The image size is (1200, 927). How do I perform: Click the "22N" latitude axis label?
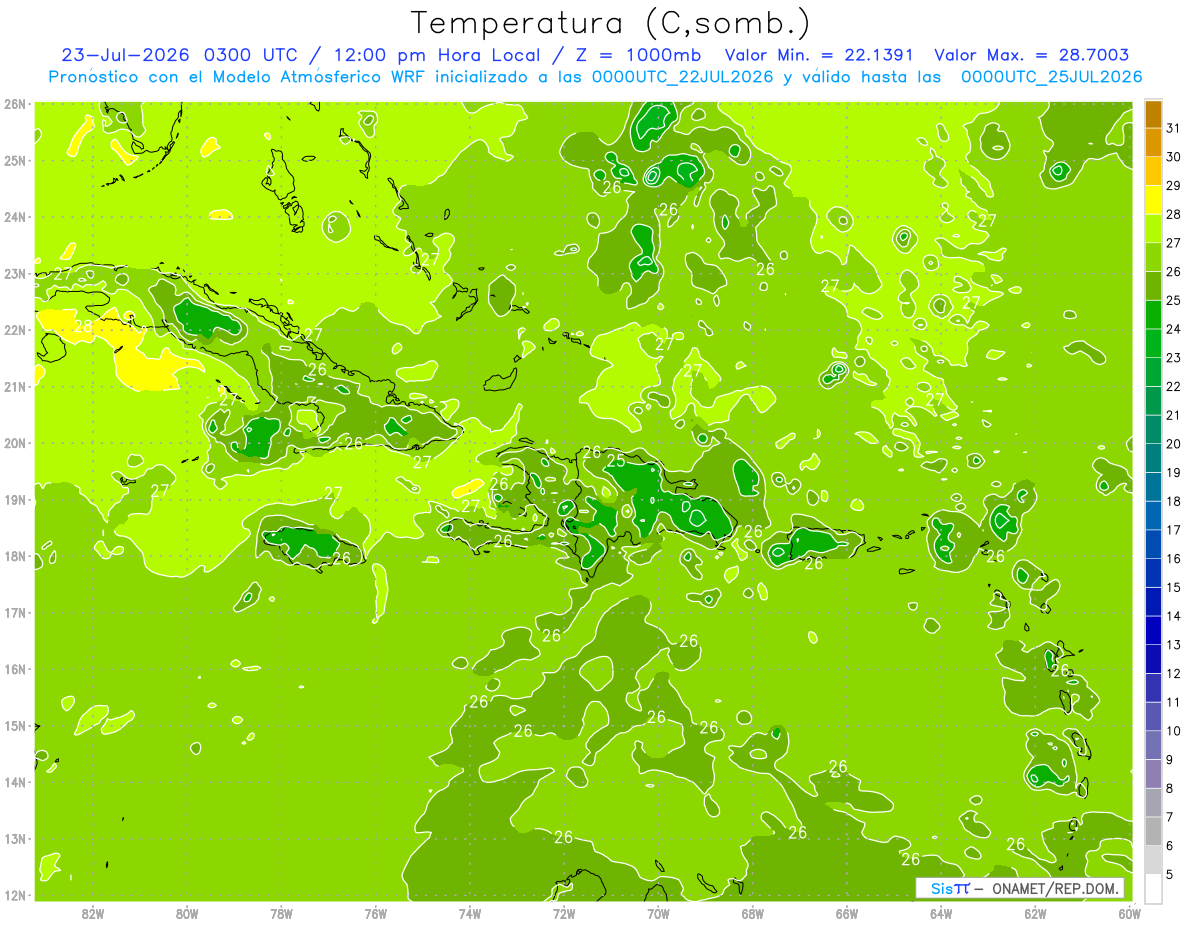point(14,329)
